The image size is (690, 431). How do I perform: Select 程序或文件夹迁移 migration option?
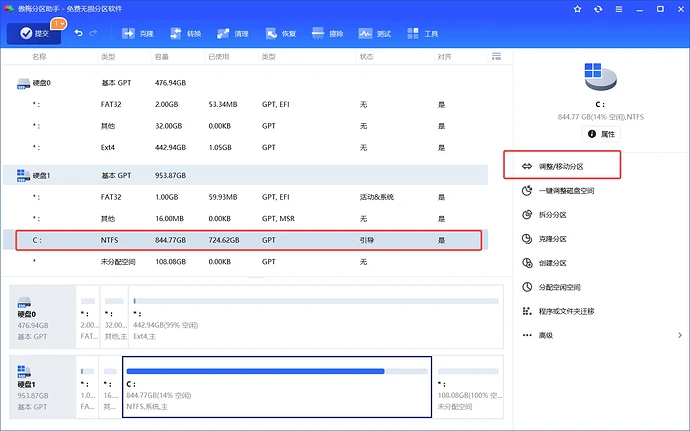[x=565, y=311]
